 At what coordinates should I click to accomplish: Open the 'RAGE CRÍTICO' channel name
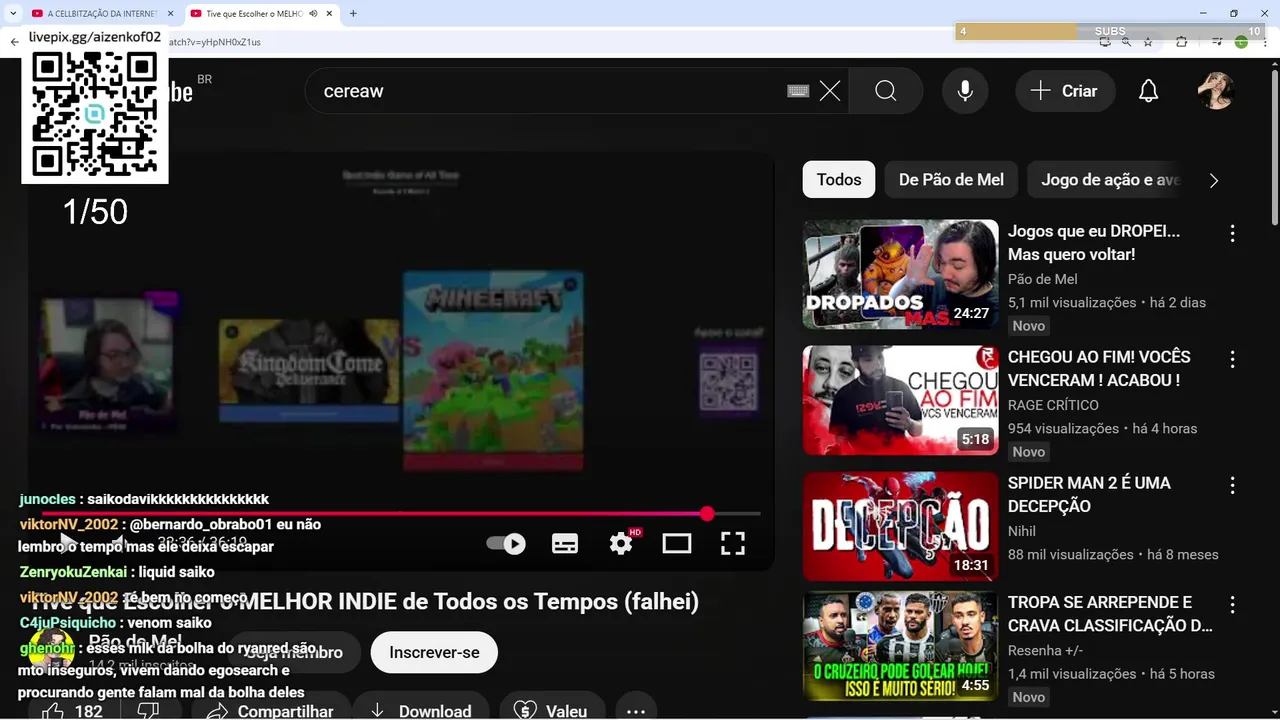(1053, 405)
